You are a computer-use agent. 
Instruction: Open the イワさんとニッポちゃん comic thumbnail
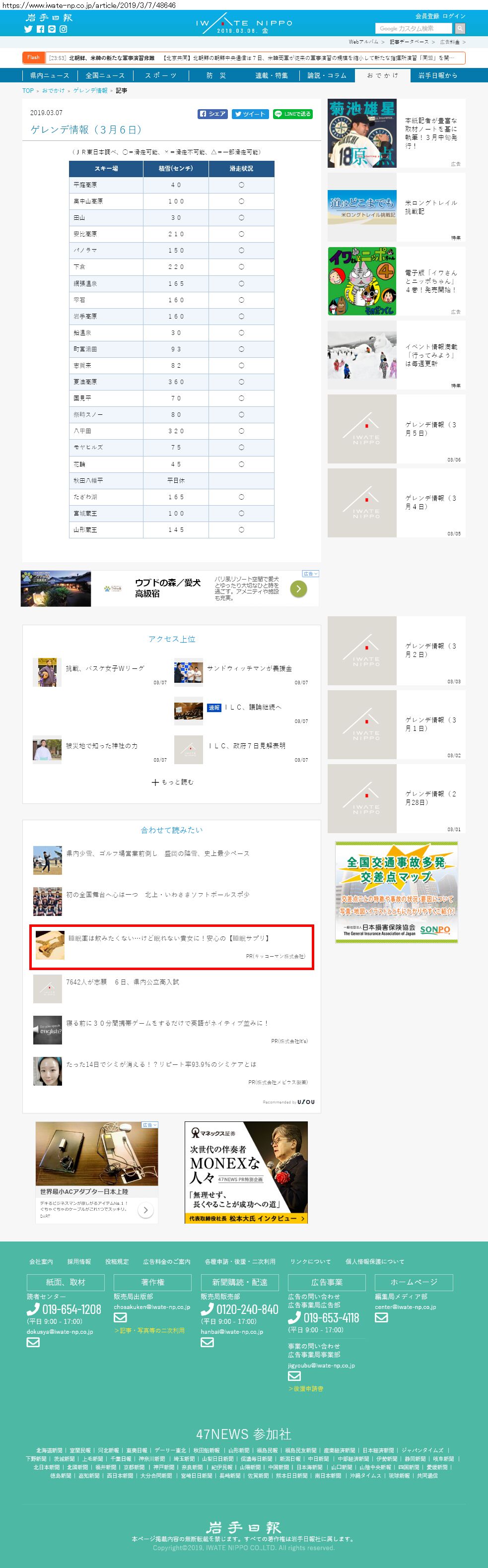(x=362, y=281)
